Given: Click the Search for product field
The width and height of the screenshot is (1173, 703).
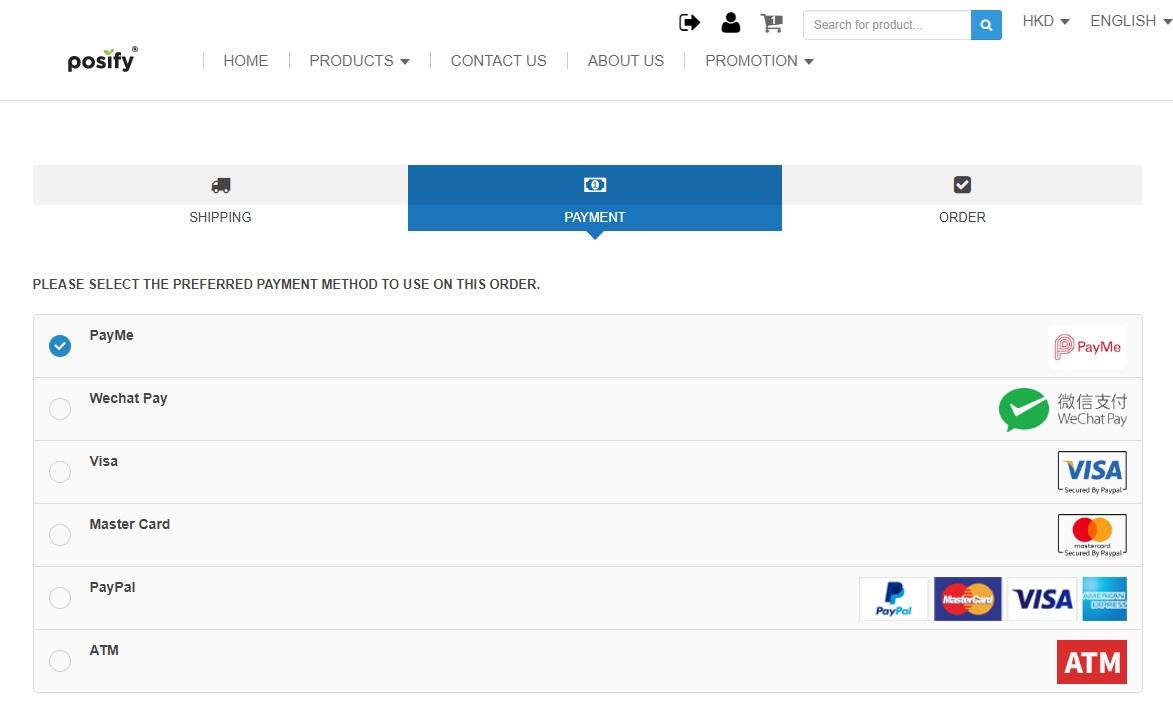Looking at the screenshot, I should pyautogui.click(x=887, y=25).
